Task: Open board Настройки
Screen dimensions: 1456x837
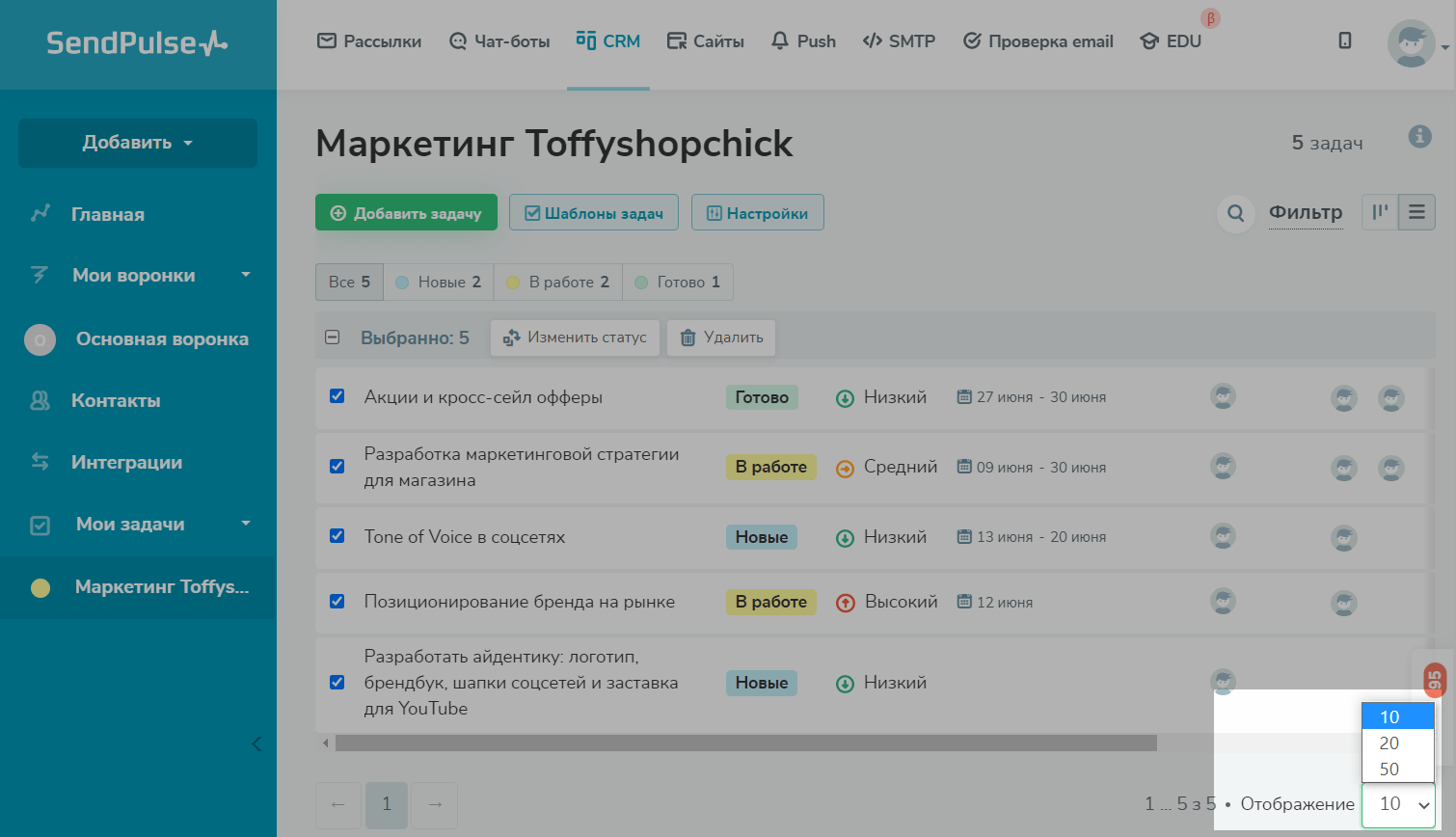Action: [758, 213]
